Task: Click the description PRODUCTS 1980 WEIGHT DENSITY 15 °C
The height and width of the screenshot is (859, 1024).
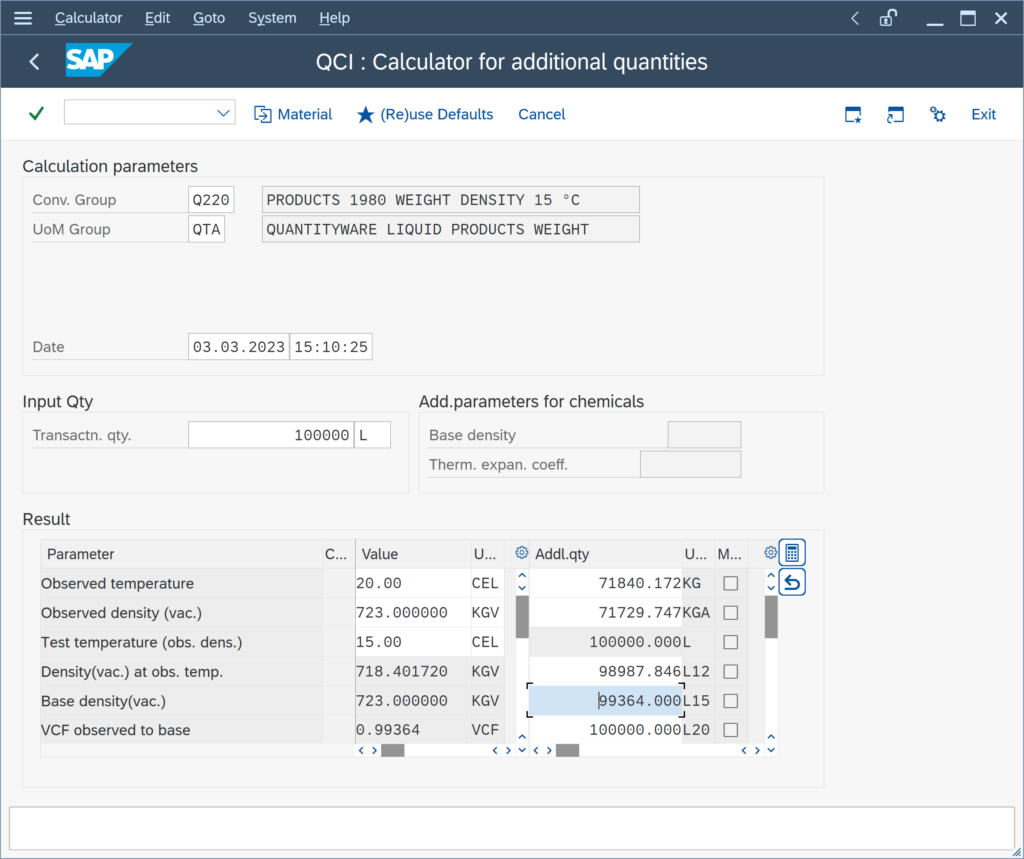Action: coord(451,200)
